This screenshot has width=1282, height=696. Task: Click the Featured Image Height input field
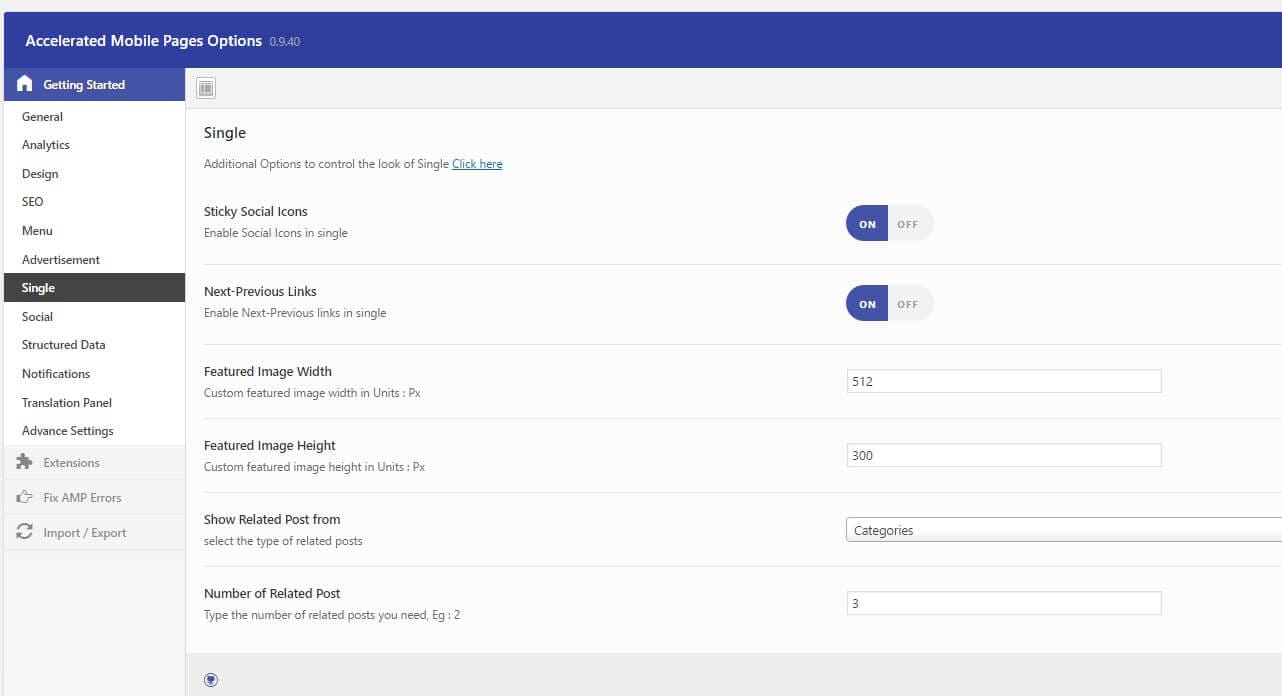1004,455
